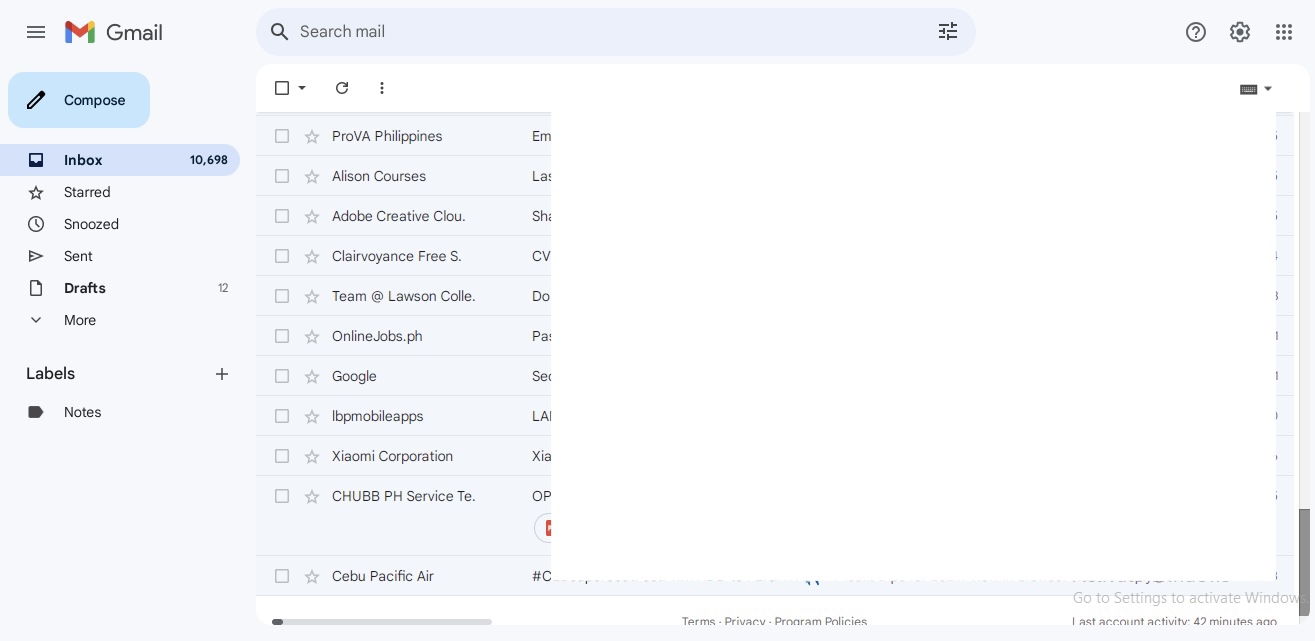Open the email from Xiaomi Corporation
The image size is (1315, 641).
775,456
